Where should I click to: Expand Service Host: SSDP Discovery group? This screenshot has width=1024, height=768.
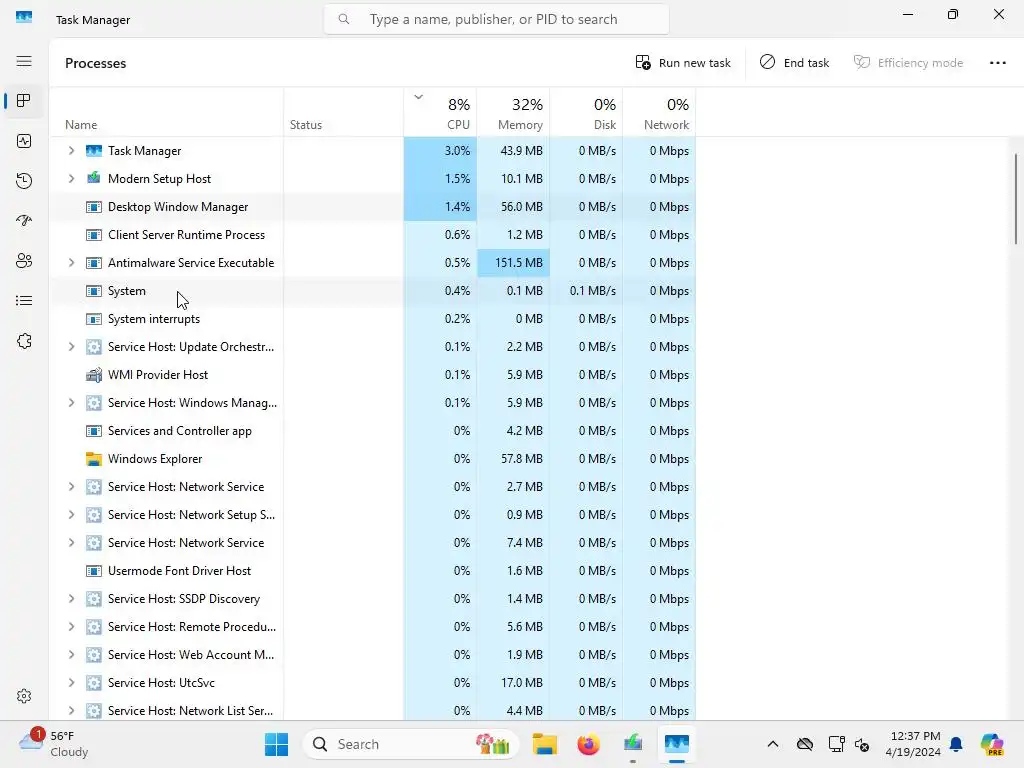point(71,599)
